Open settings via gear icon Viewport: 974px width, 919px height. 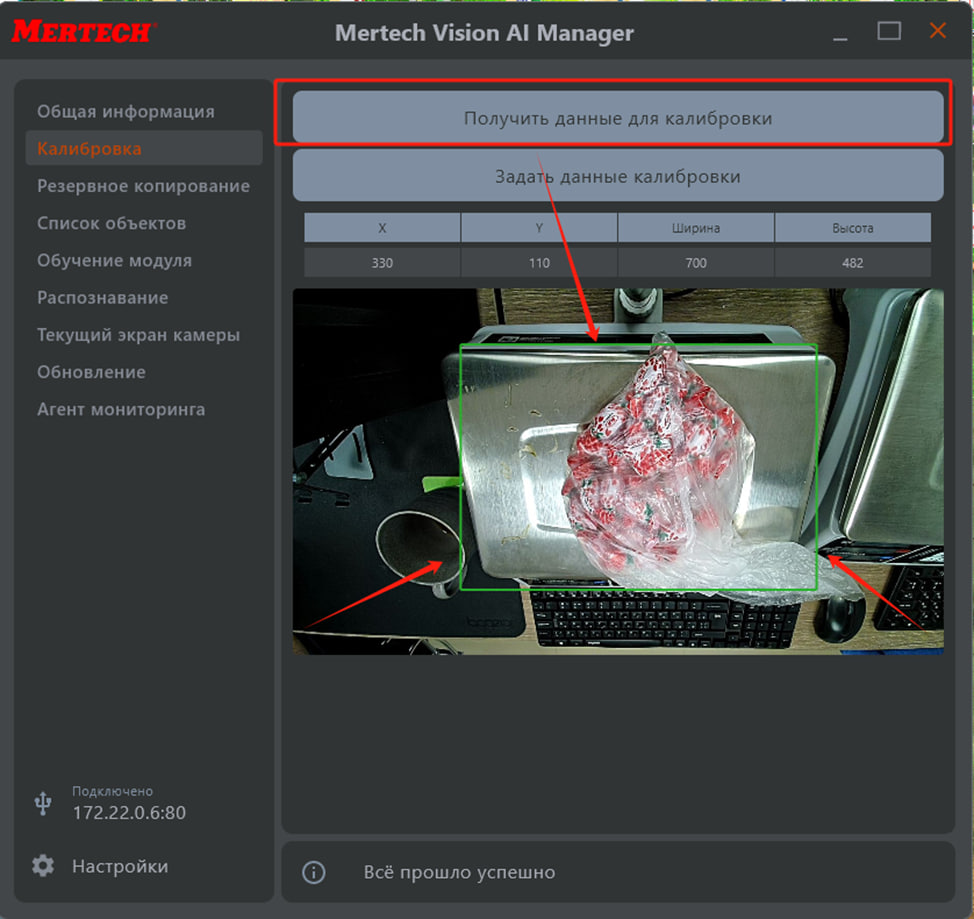[43, 866]
